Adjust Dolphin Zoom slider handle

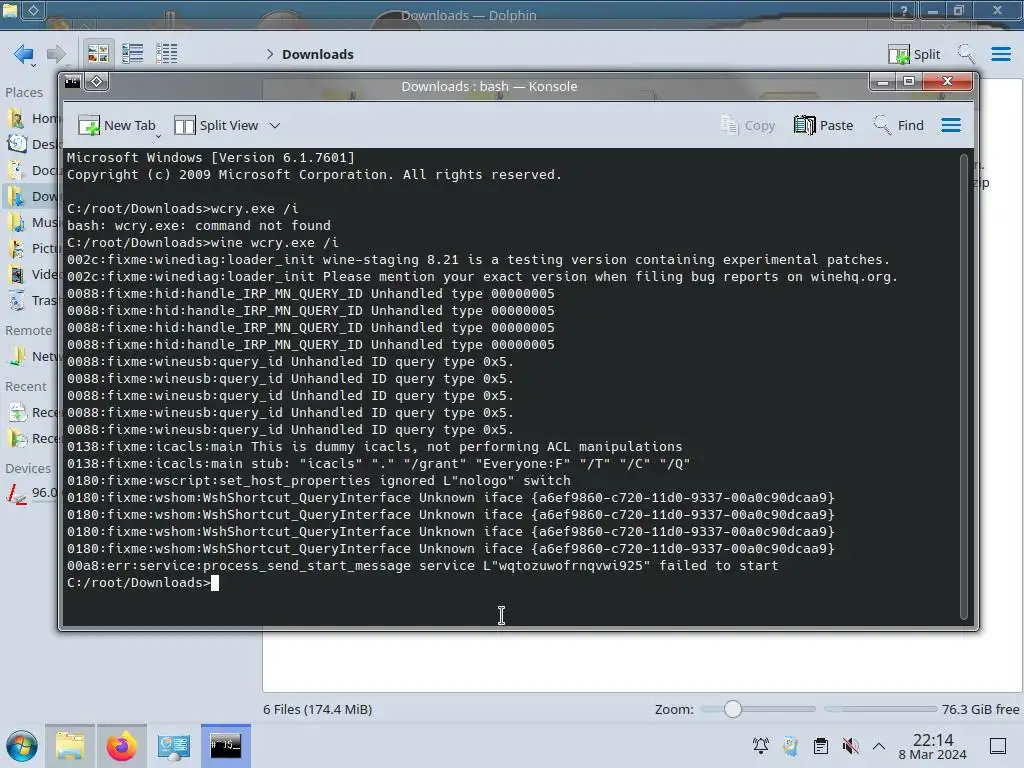(733, 709)
